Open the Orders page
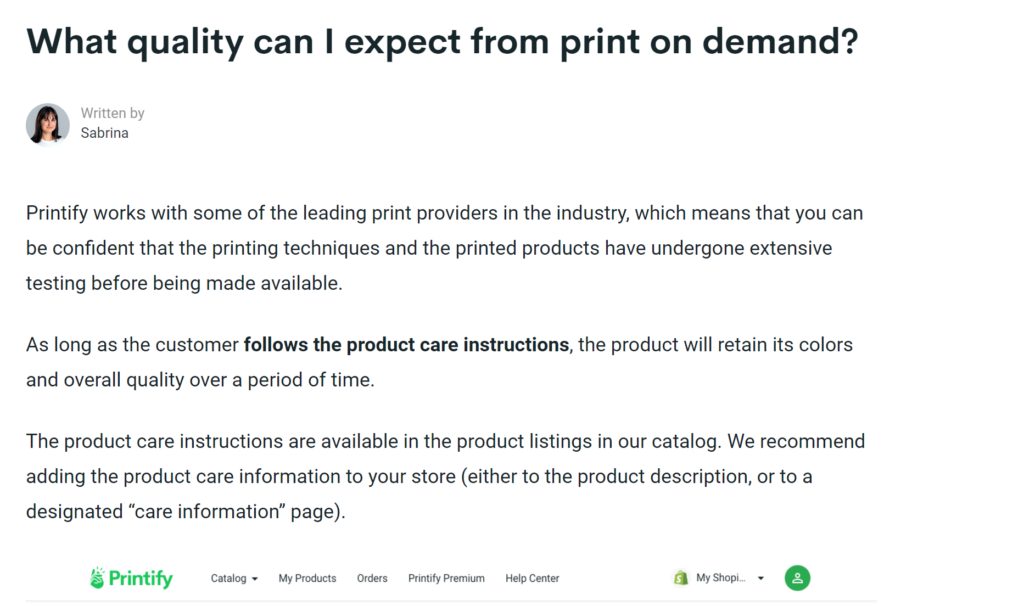 click(372, 578)
